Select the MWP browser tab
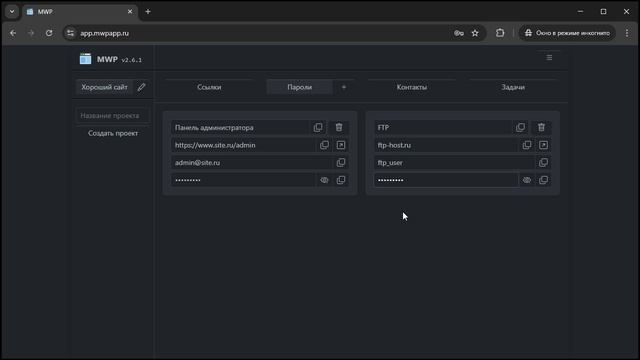Viewport: 640px width, 360px height. [80, 11]
